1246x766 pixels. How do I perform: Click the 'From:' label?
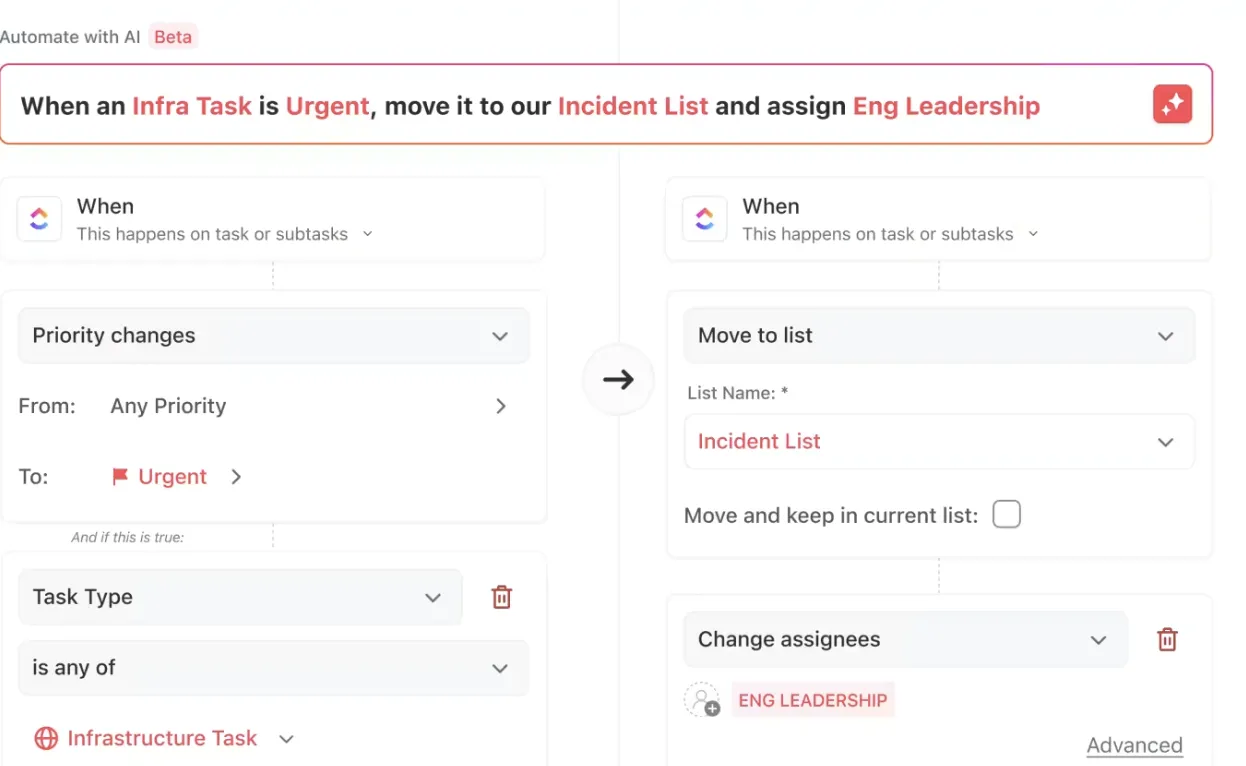click(x=47, y=406)
